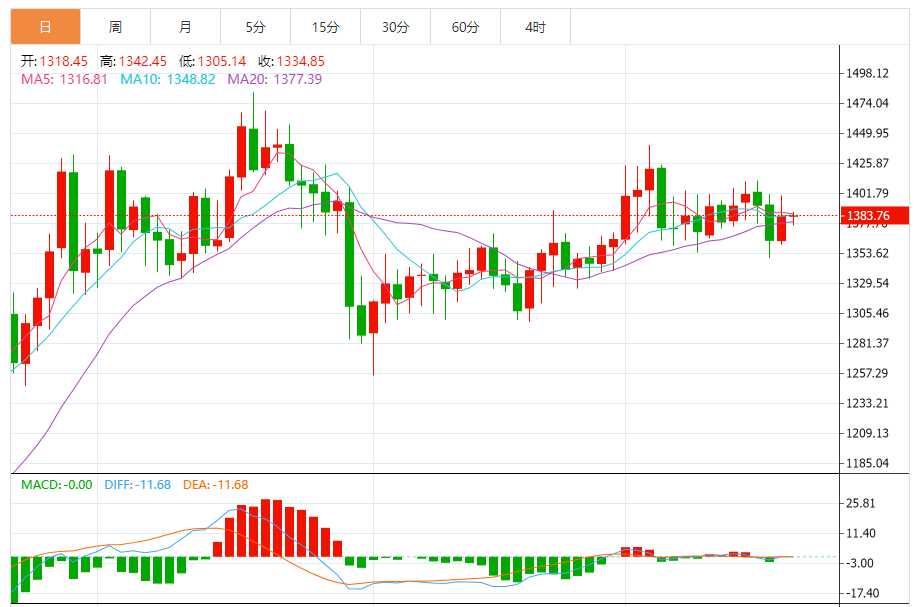Open the 60分 timeframe tab
This screenshot has width=917, height=607.
466,27
